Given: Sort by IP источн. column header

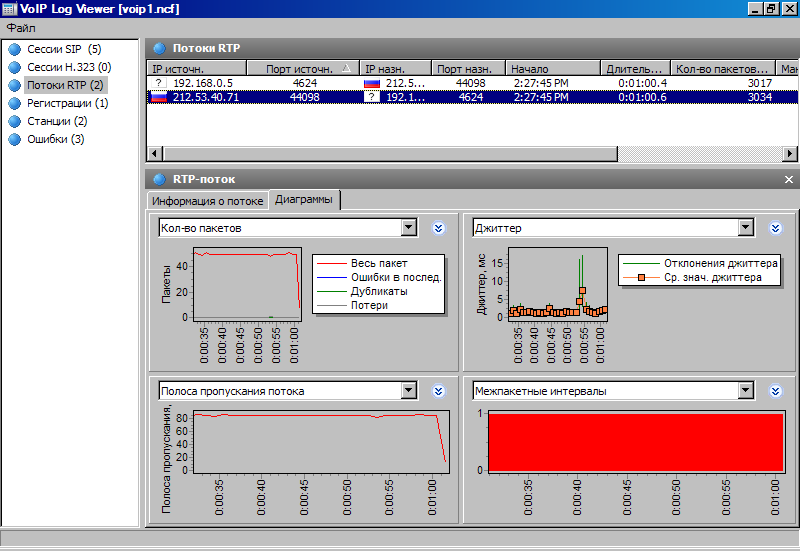Looking at the screenshot, I should pos(197,68).
